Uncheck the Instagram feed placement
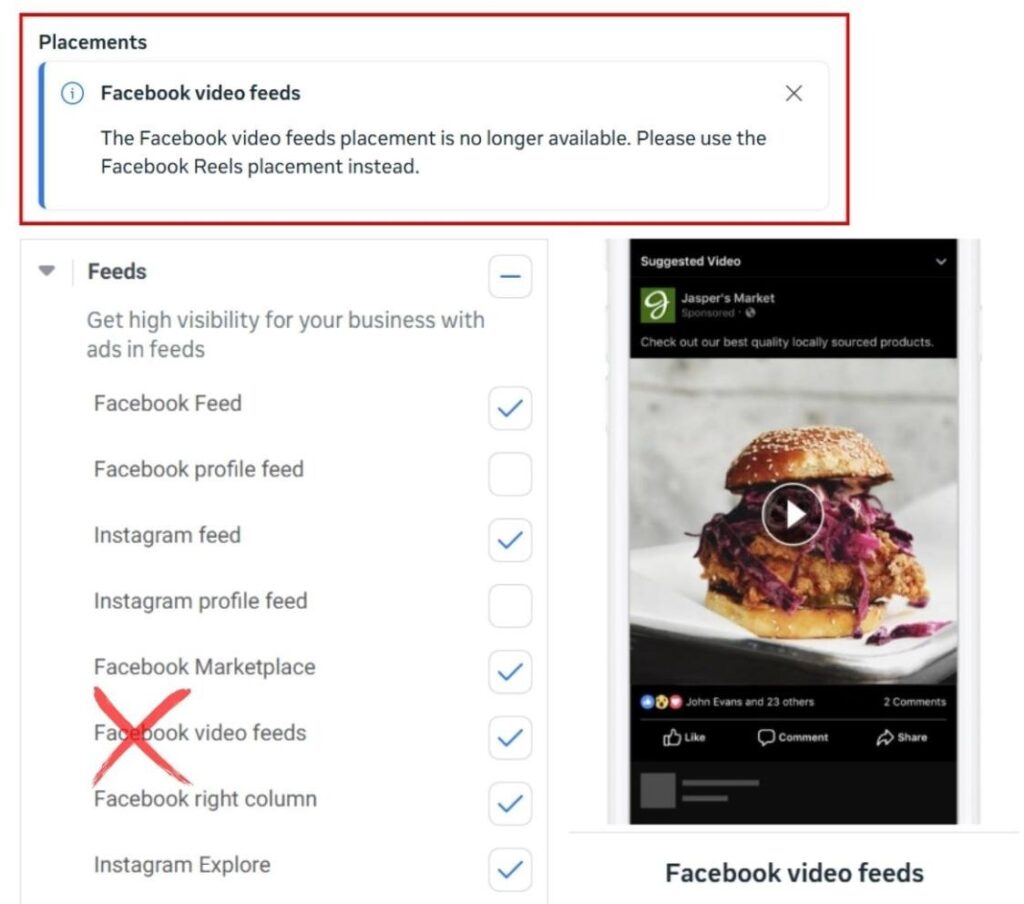Screen dimensions: 1024x904 [510, 540]
